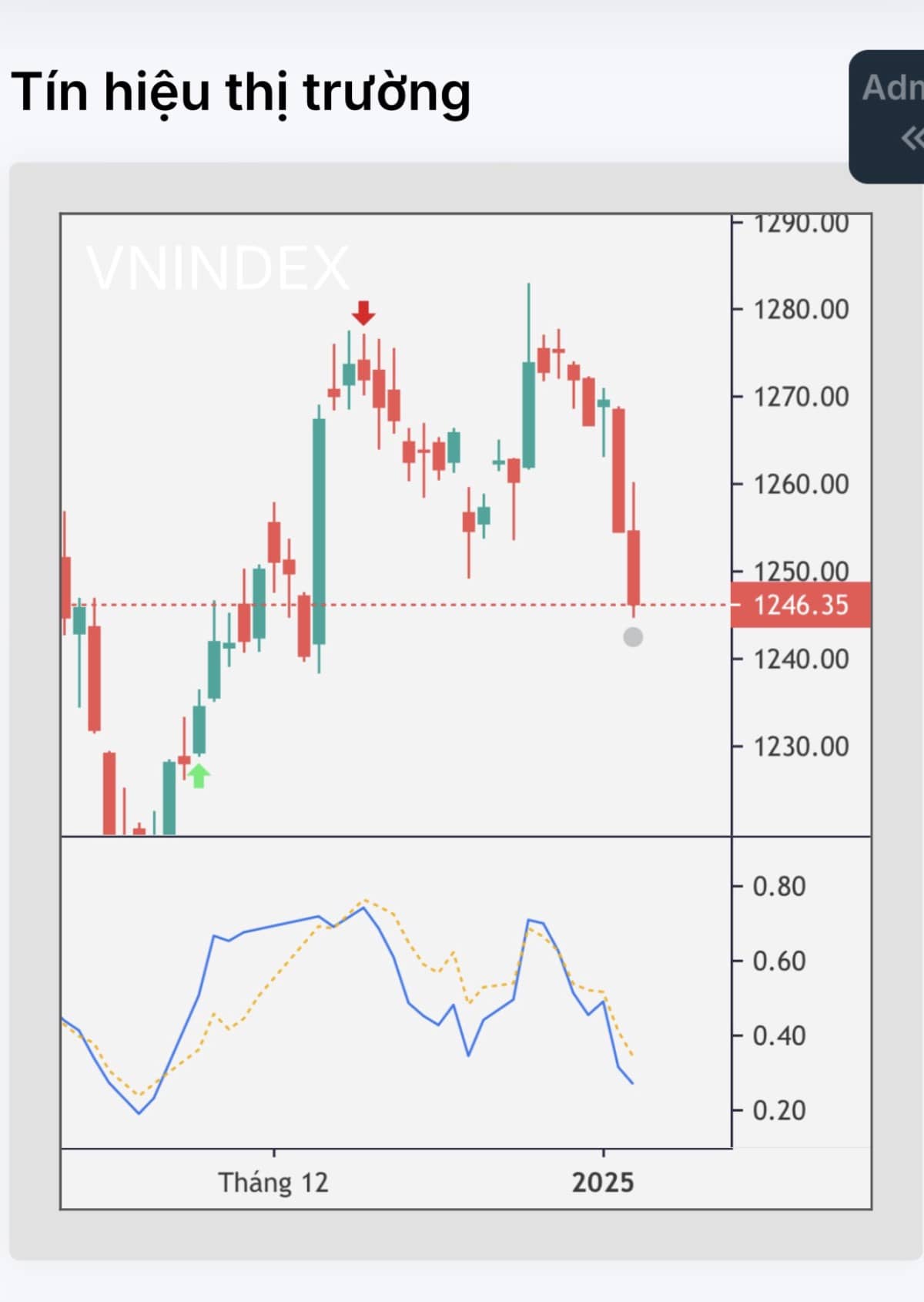Click the 1240.00 price axis label
Screen dimensions: 924x1302
coord(801,659)
